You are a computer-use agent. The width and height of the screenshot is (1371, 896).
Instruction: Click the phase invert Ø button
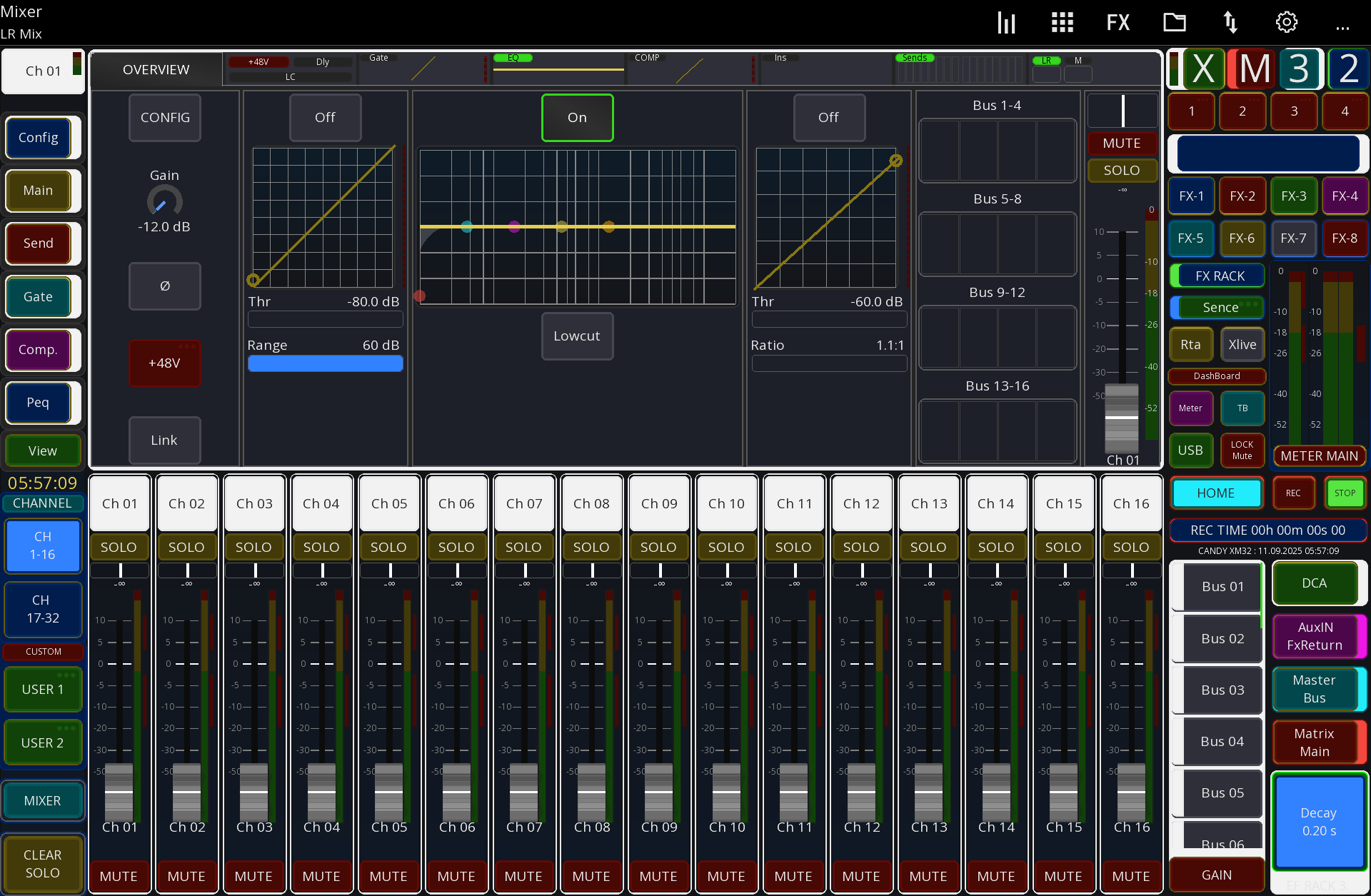tap(164, 286)
